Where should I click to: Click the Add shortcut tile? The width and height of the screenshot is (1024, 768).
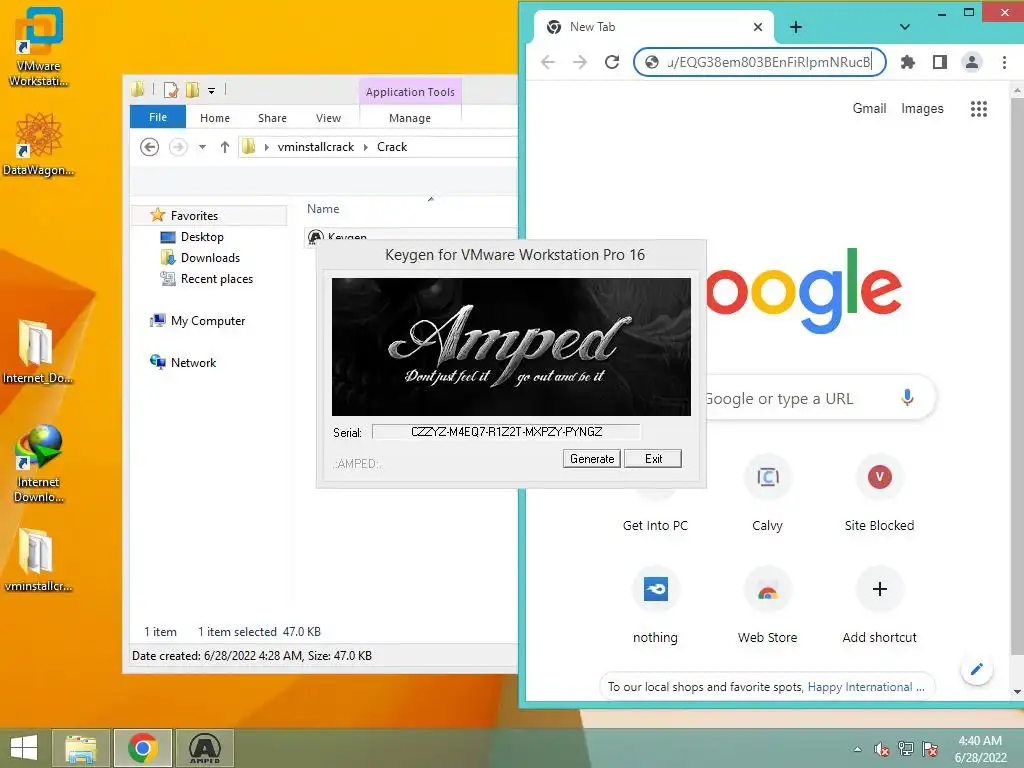tap(880, 605)
